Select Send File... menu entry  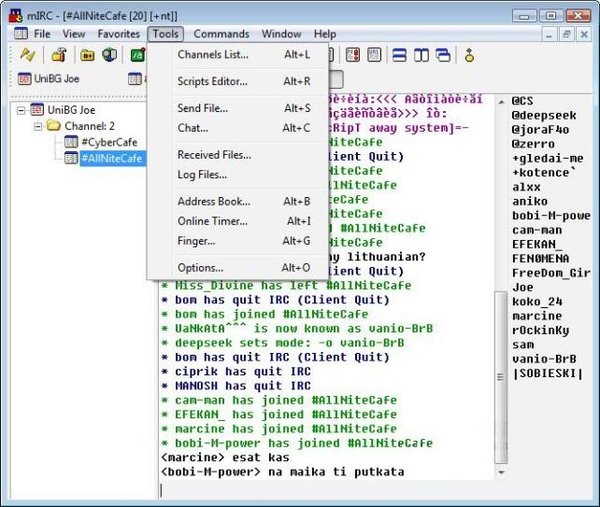[x=203, y=108]
